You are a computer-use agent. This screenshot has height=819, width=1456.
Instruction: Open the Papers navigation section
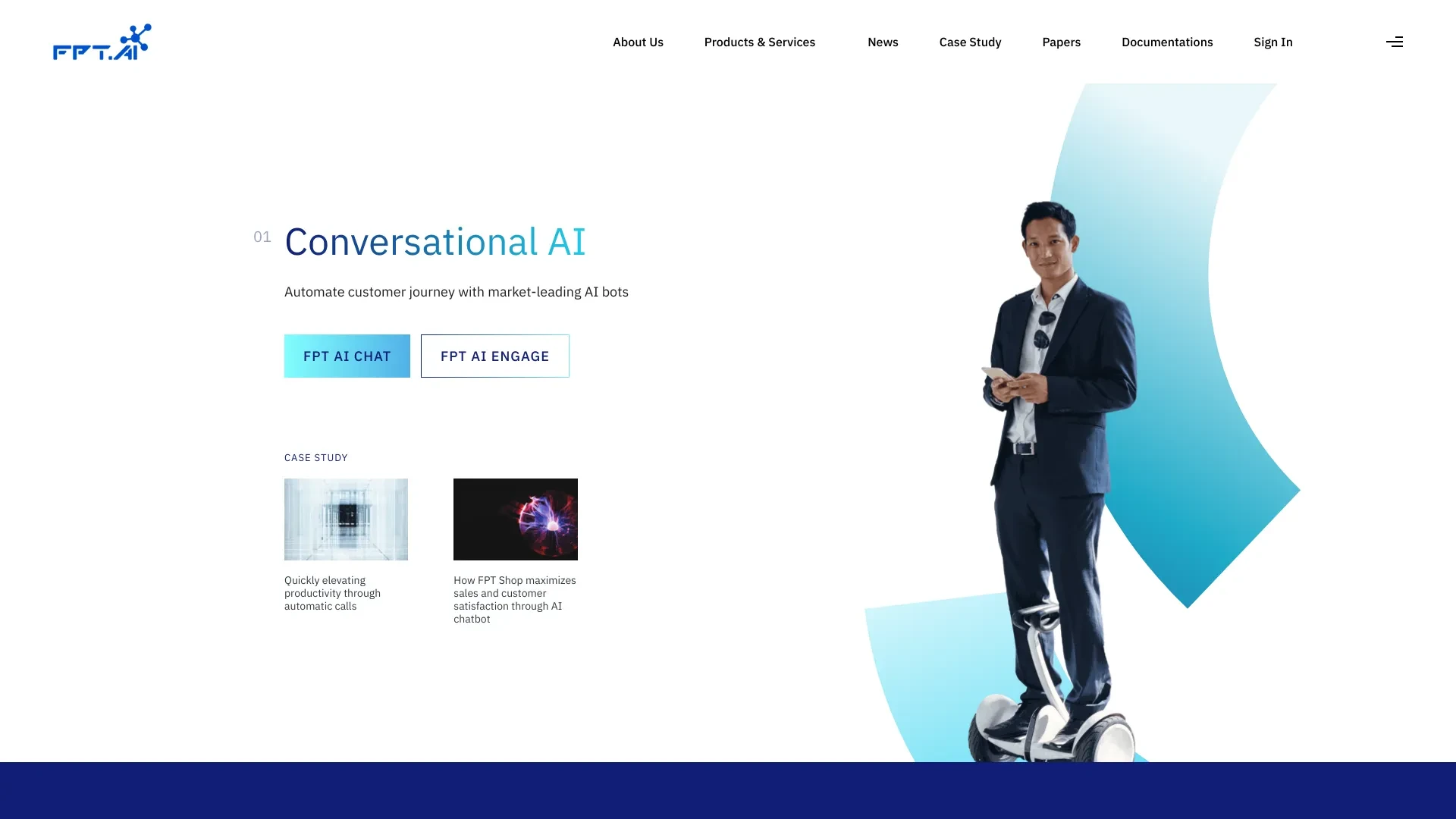point(1061,41)
